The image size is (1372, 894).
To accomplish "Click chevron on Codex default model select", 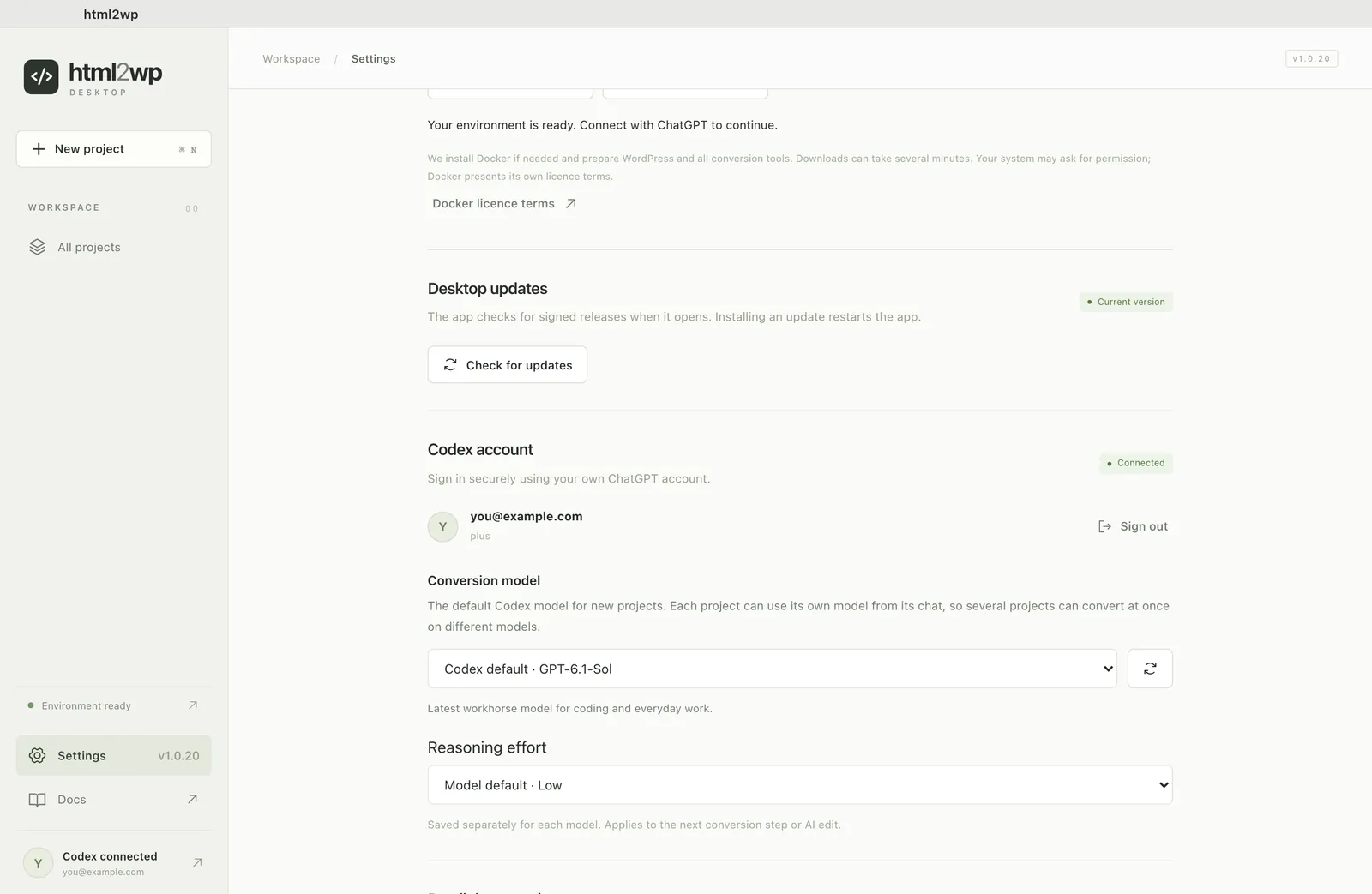I will tap(1108, 669).
